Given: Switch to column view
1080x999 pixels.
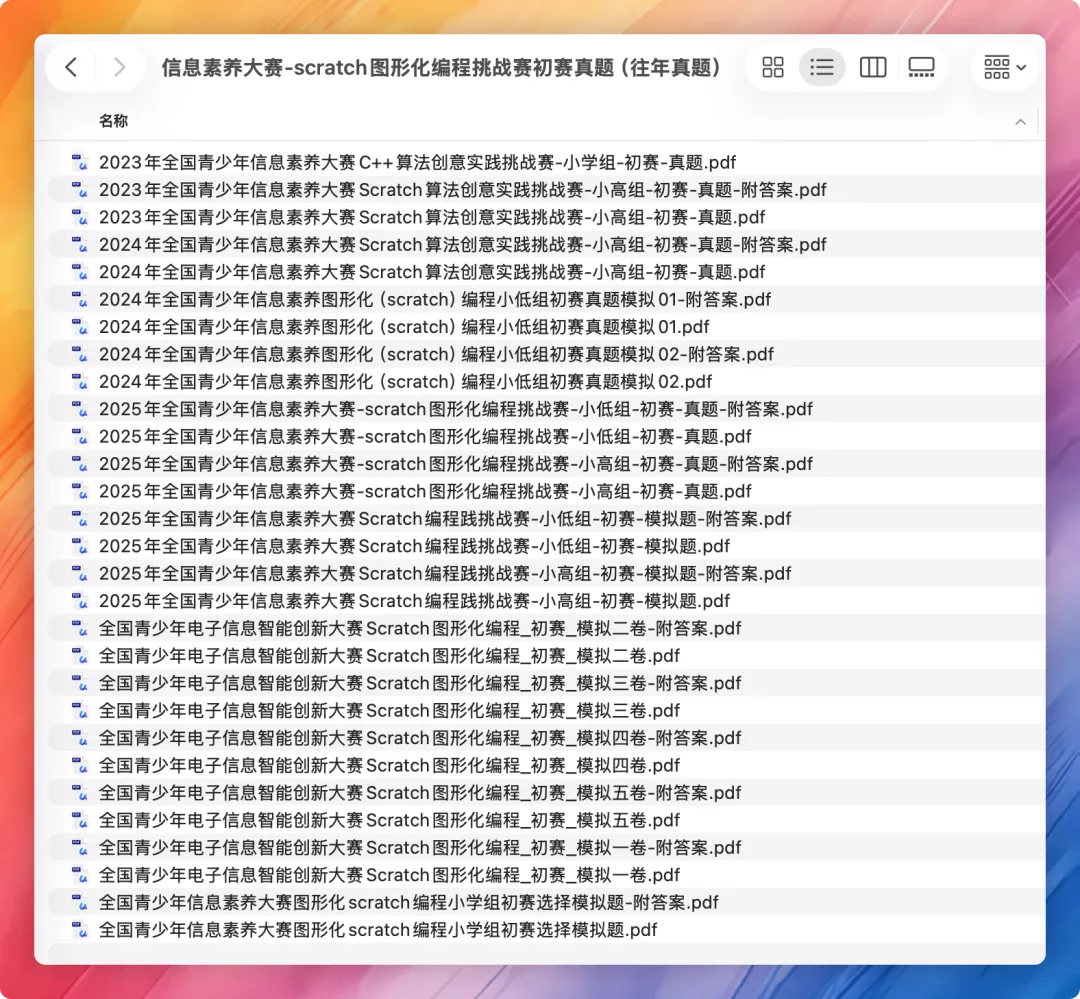Looking at the screenshot, I should tap(873, 67).
